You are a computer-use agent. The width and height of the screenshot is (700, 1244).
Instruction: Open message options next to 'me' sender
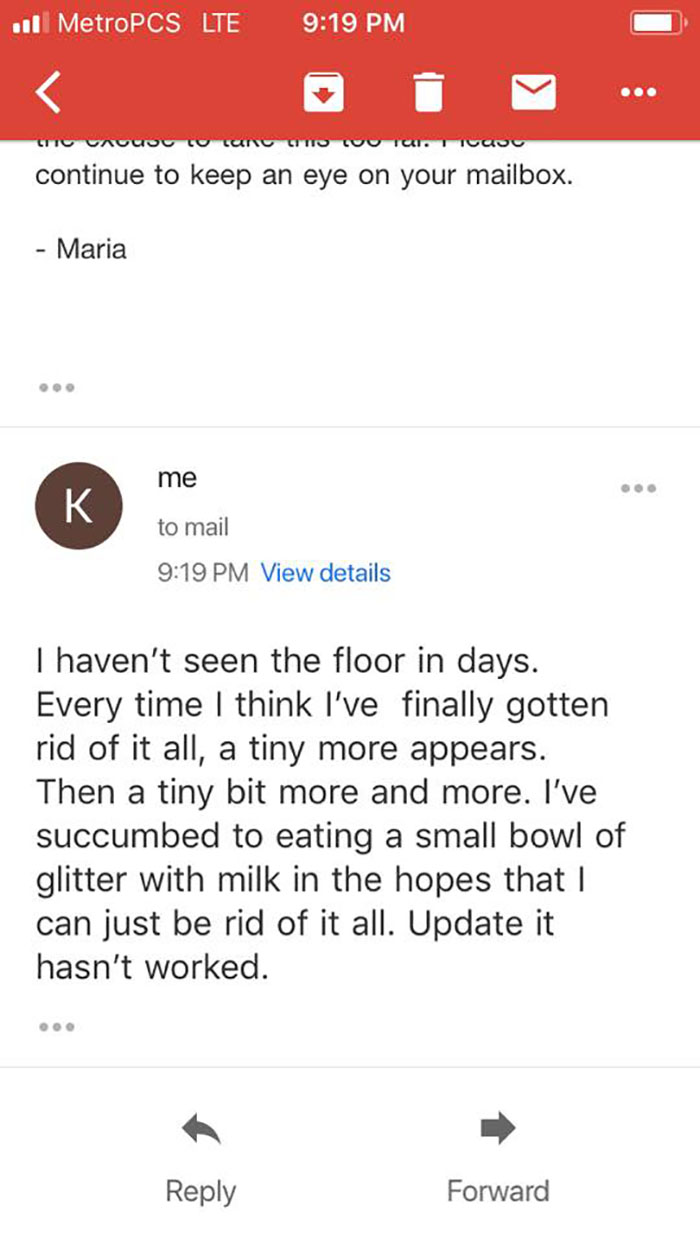(x=638, y=488)
